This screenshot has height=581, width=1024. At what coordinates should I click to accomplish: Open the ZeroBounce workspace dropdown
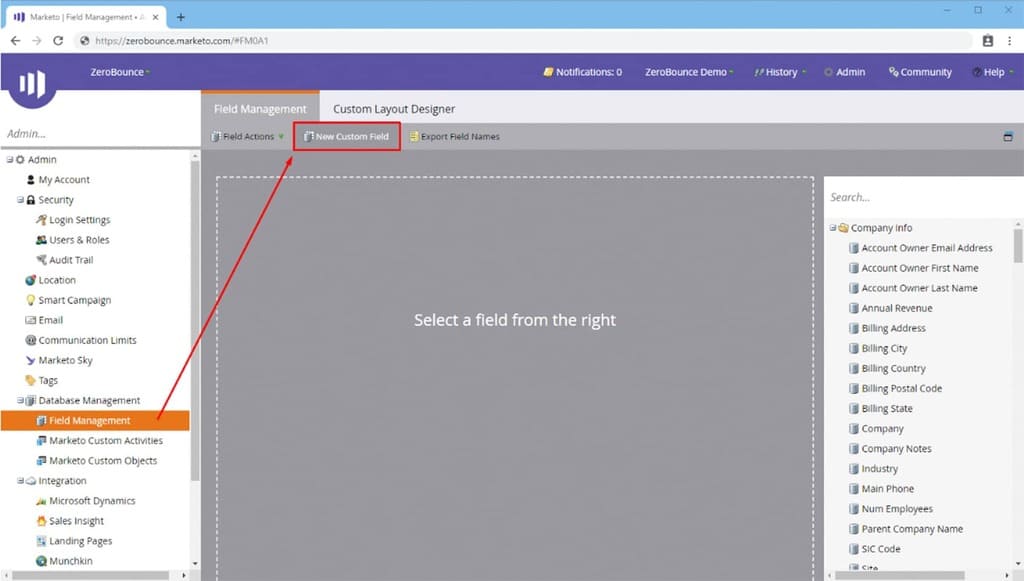click(x=120, y=72)
